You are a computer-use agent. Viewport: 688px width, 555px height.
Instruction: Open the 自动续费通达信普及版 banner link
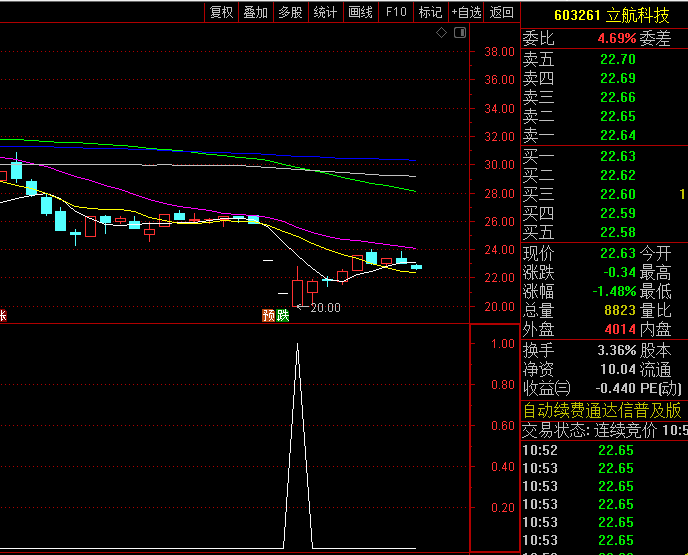click(602, 410)
